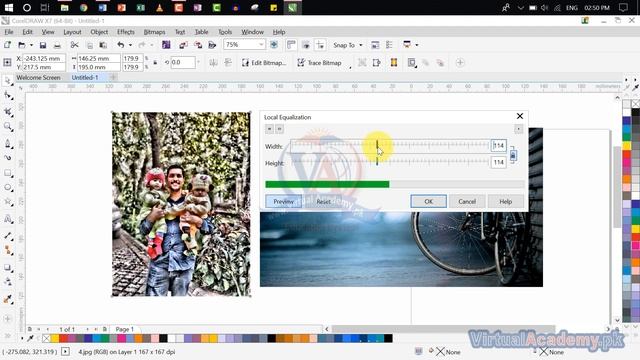
Task: Select the Freehand tool in toolbox
Action: pos(8,143)
